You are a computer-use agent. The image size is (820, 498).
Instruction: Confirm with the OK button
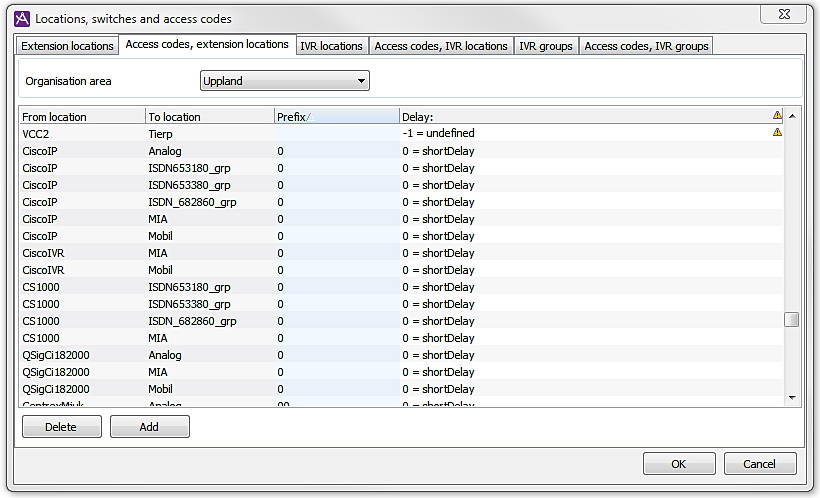pos(679,464)
